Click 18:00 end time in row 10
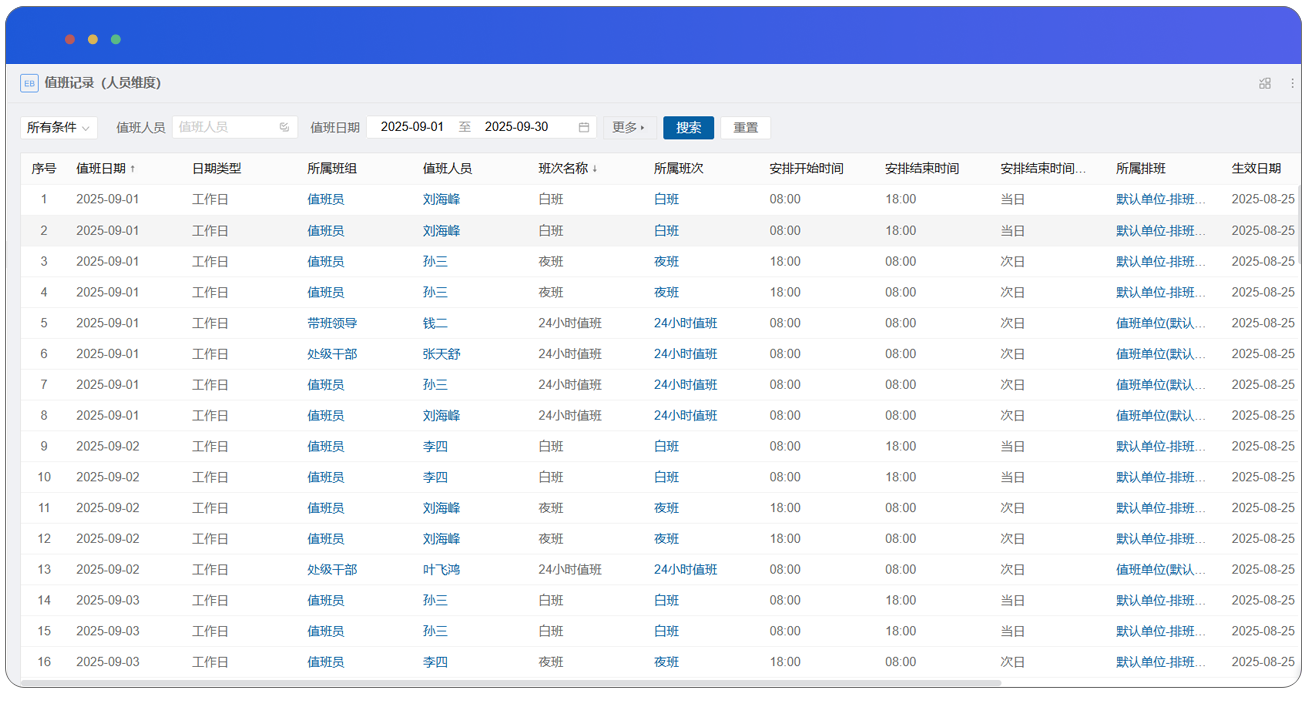The height and width of the screenshot is (710, 1308). pos(900,478)
